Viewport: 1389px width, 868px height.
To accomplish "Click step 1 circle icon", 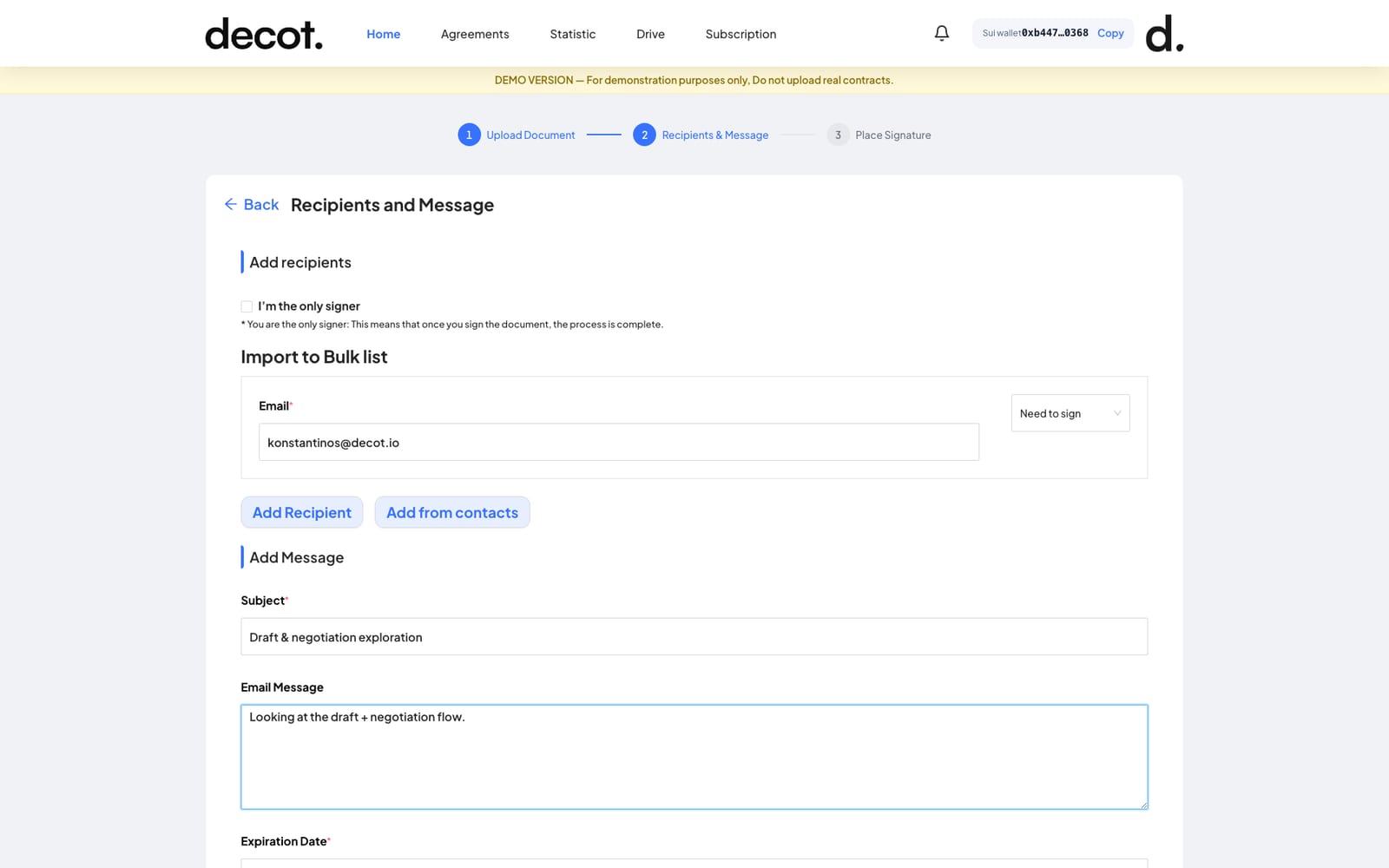I will click(469, 135).
